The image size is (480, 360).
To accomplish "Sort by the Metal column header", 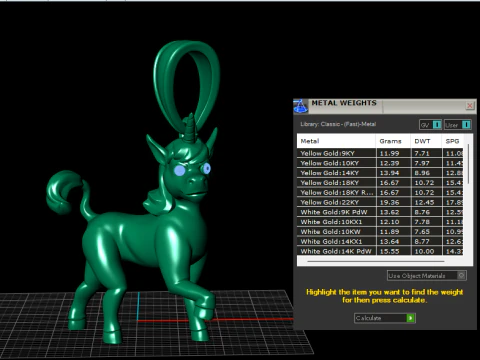I will click(336, 141).
